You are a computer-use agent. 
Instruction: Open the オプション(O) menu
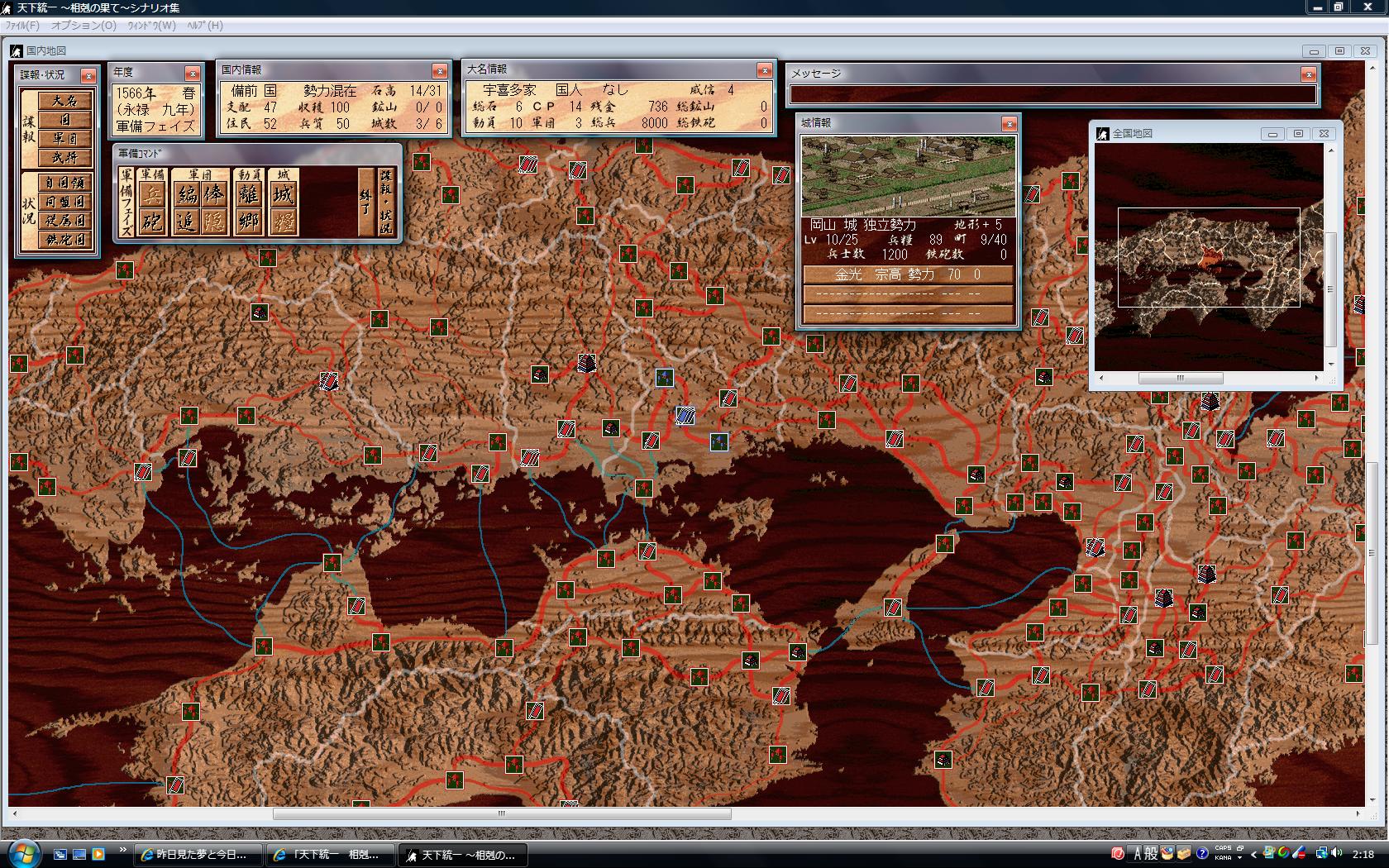pos(84,26)
